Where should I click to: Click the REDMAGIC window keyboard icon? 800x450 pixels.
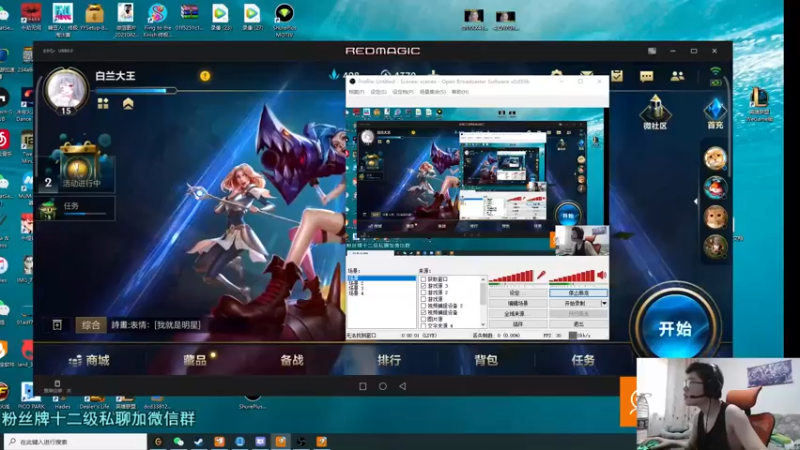(x=652, y=51)
